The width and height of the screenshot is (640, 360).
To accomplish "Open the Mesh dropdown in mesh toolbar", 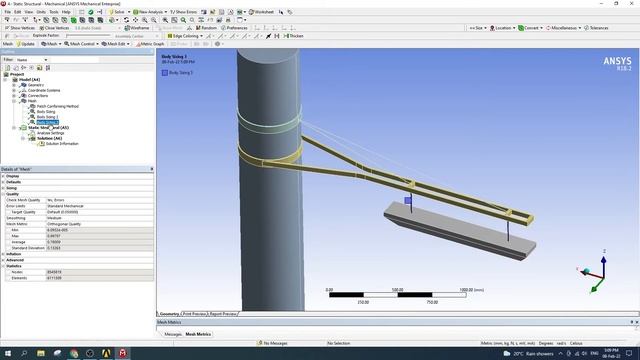I will [51, 44].
